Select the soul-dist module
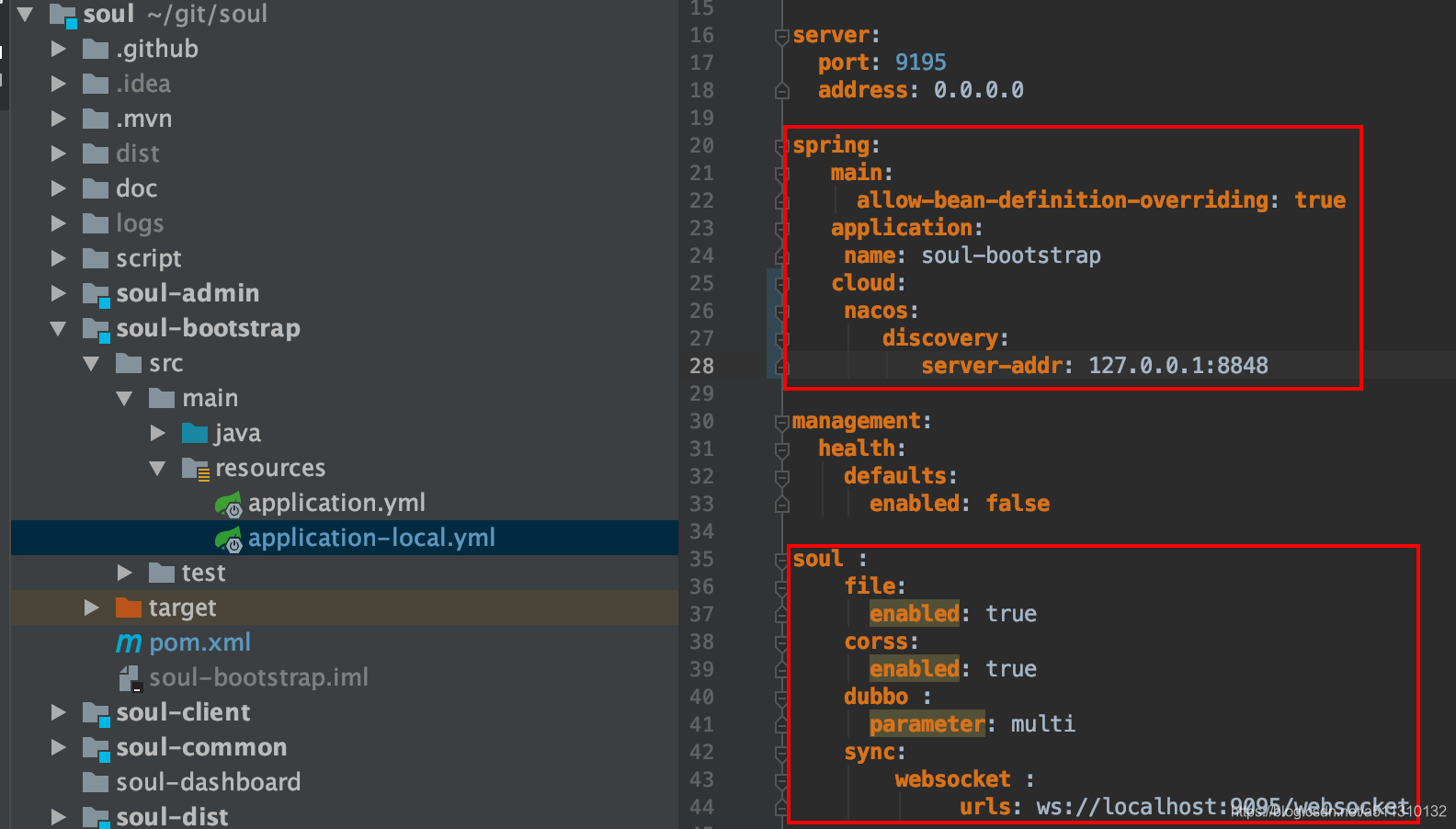1456x829 pixels. (172, 816)
